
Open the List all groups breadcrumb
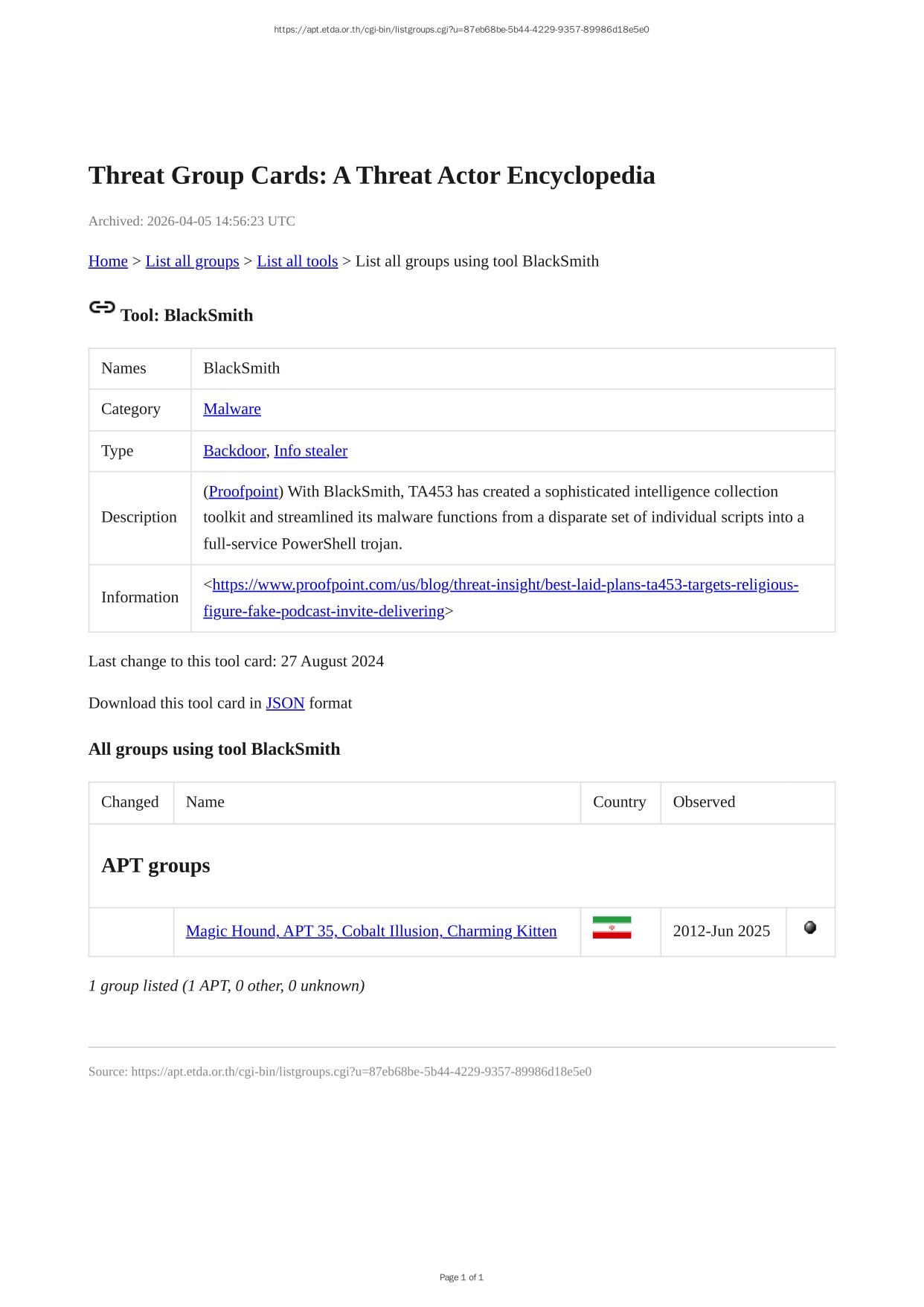(192, 261)
